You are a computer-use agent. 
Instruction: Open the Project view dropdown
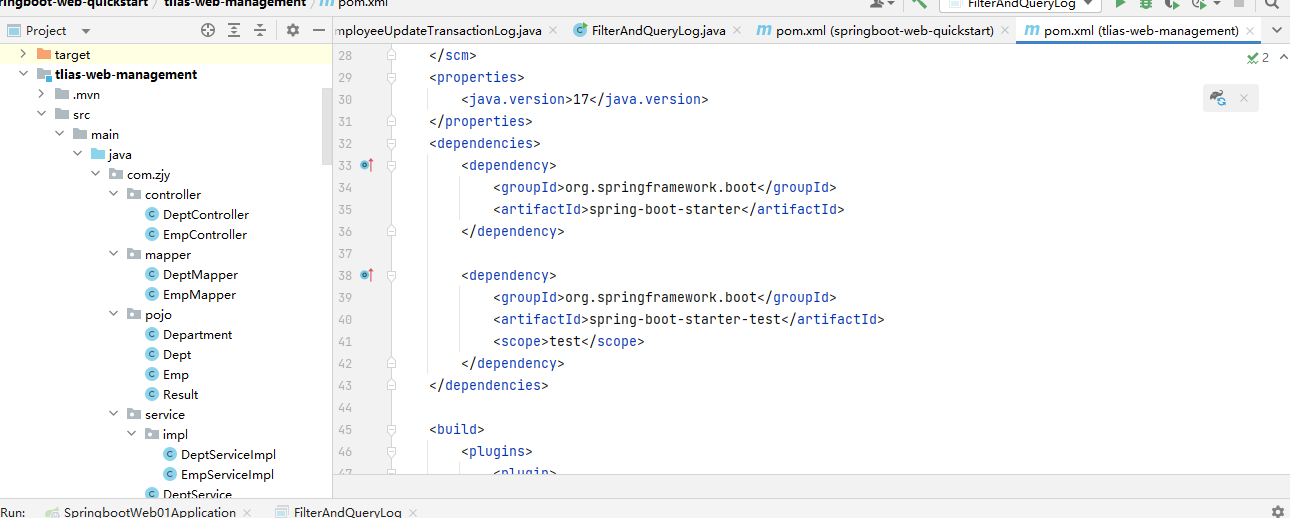[x=85, y=31]
